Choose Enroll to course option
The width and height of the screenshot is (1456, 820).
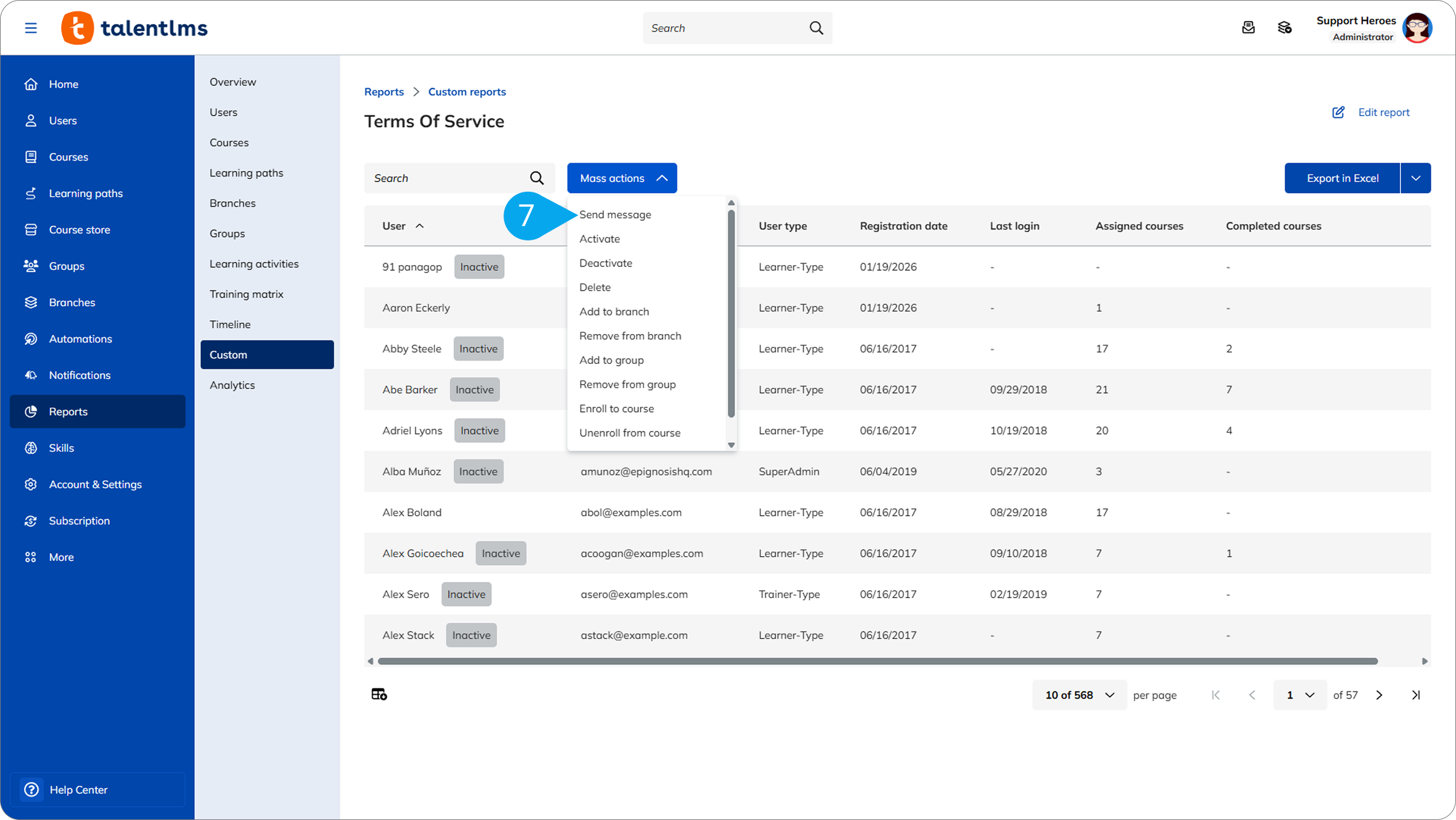[616, 409]
